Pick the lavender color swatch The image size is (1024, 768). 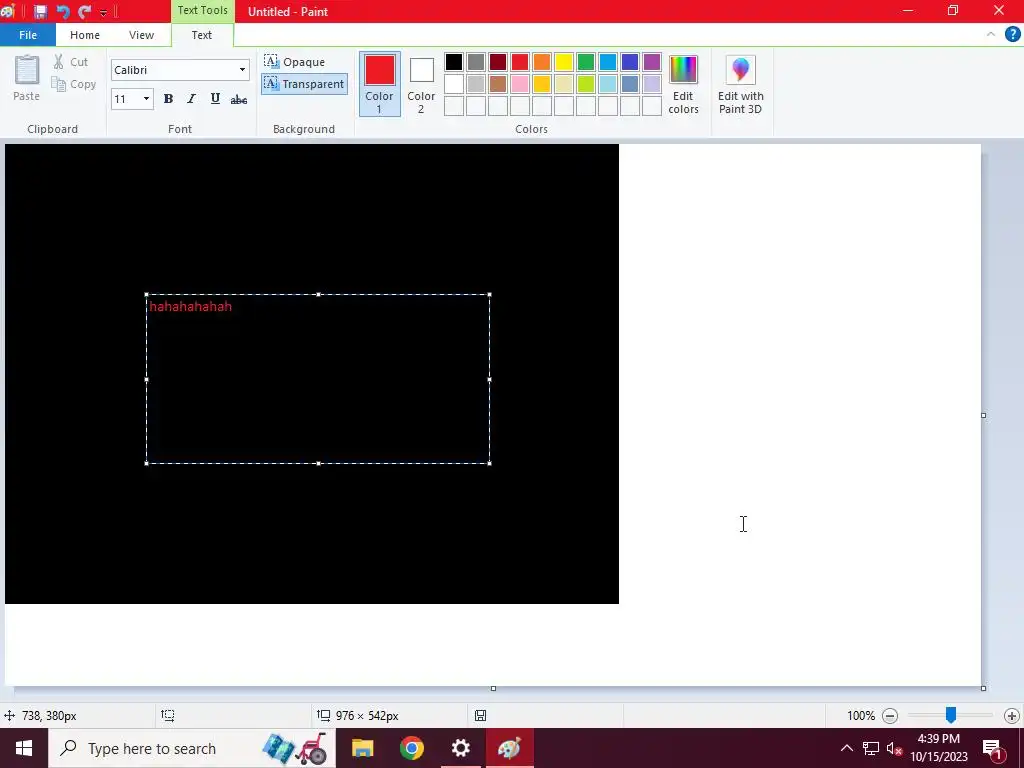tap(652, 84)
